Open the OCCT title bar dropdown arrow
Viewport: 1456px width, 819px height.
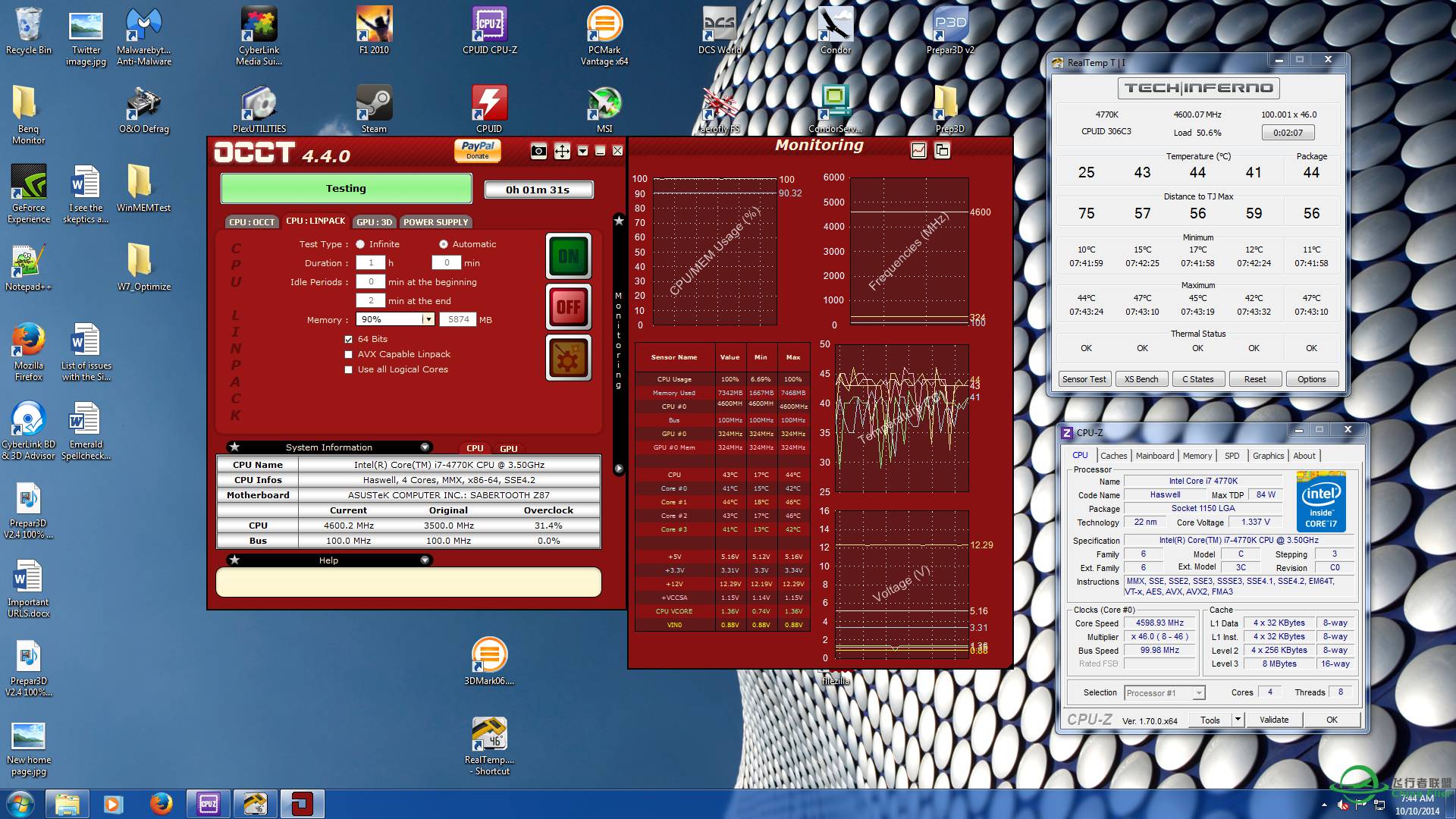point(582,151)
